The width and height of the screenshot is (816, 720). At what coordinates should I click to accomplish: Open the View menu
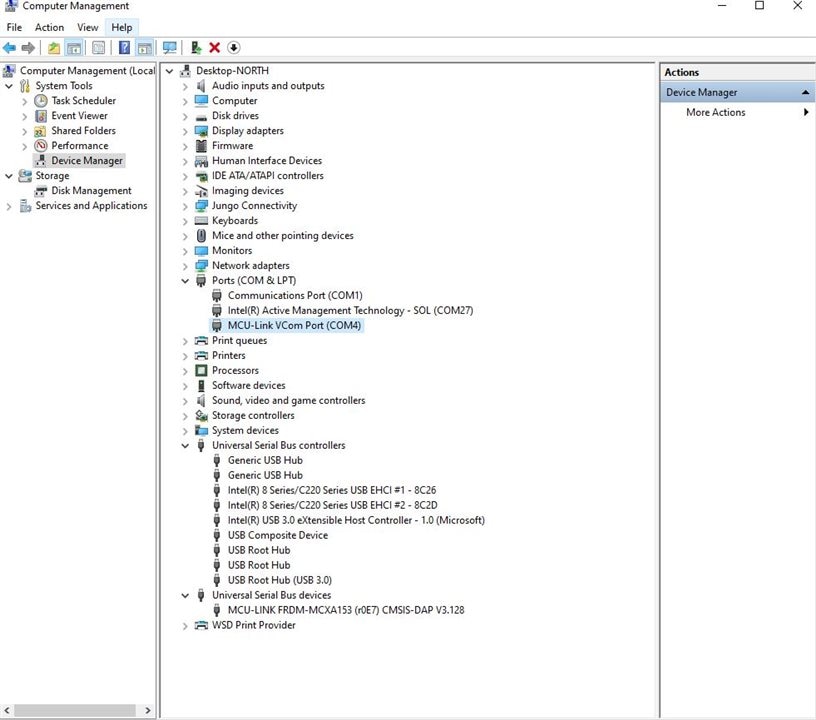(x=87, y=27)
